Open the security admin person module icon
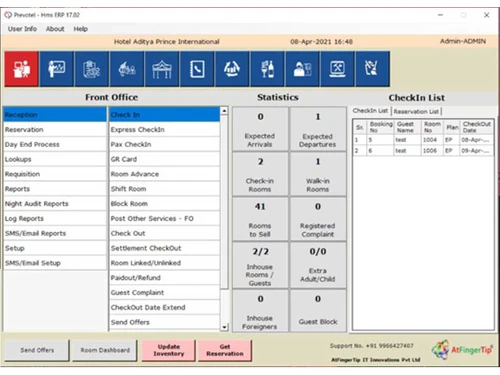Screen dimensions: 500x375 pyautogui.click(x=302, y=69)
